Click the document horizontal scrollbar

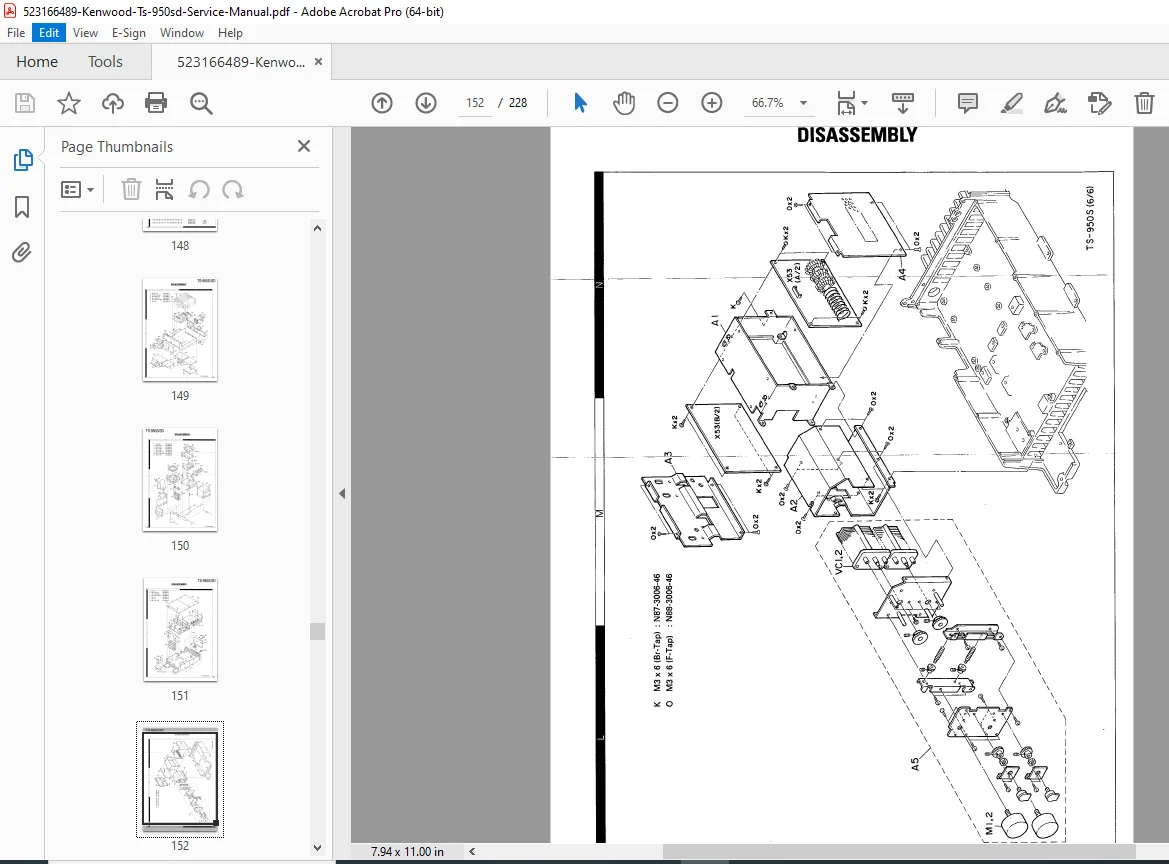(x=899, y=851)
